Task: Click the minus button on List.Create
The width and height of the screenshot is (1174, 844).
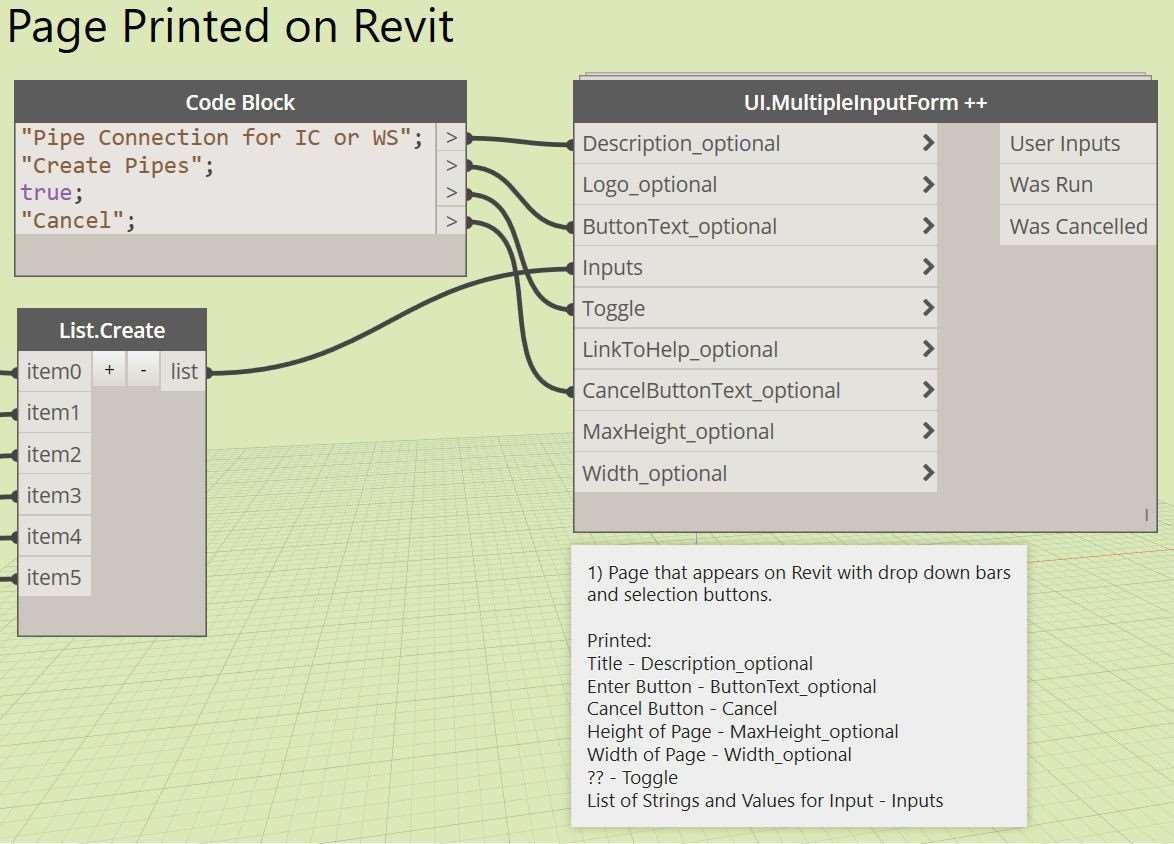Action: tap(143, 370)
